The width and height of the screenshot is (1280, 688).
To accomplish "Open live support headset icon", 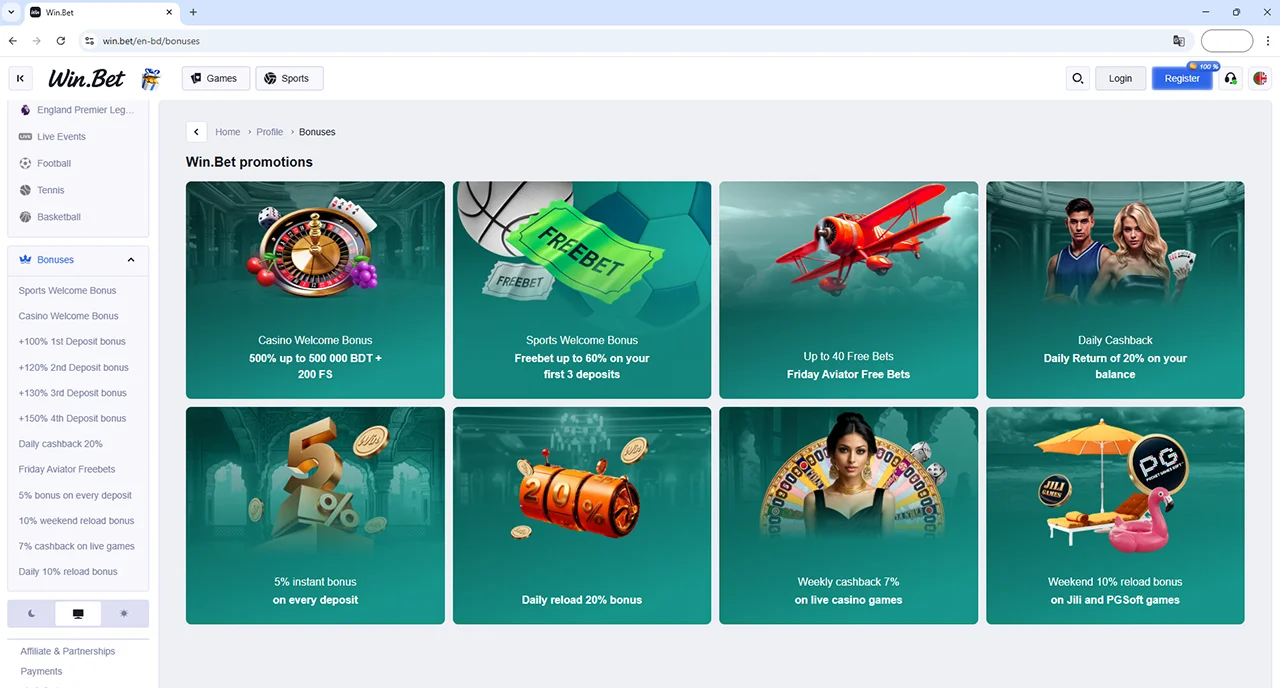I will pyautogui.click(x=1231, y=78).
